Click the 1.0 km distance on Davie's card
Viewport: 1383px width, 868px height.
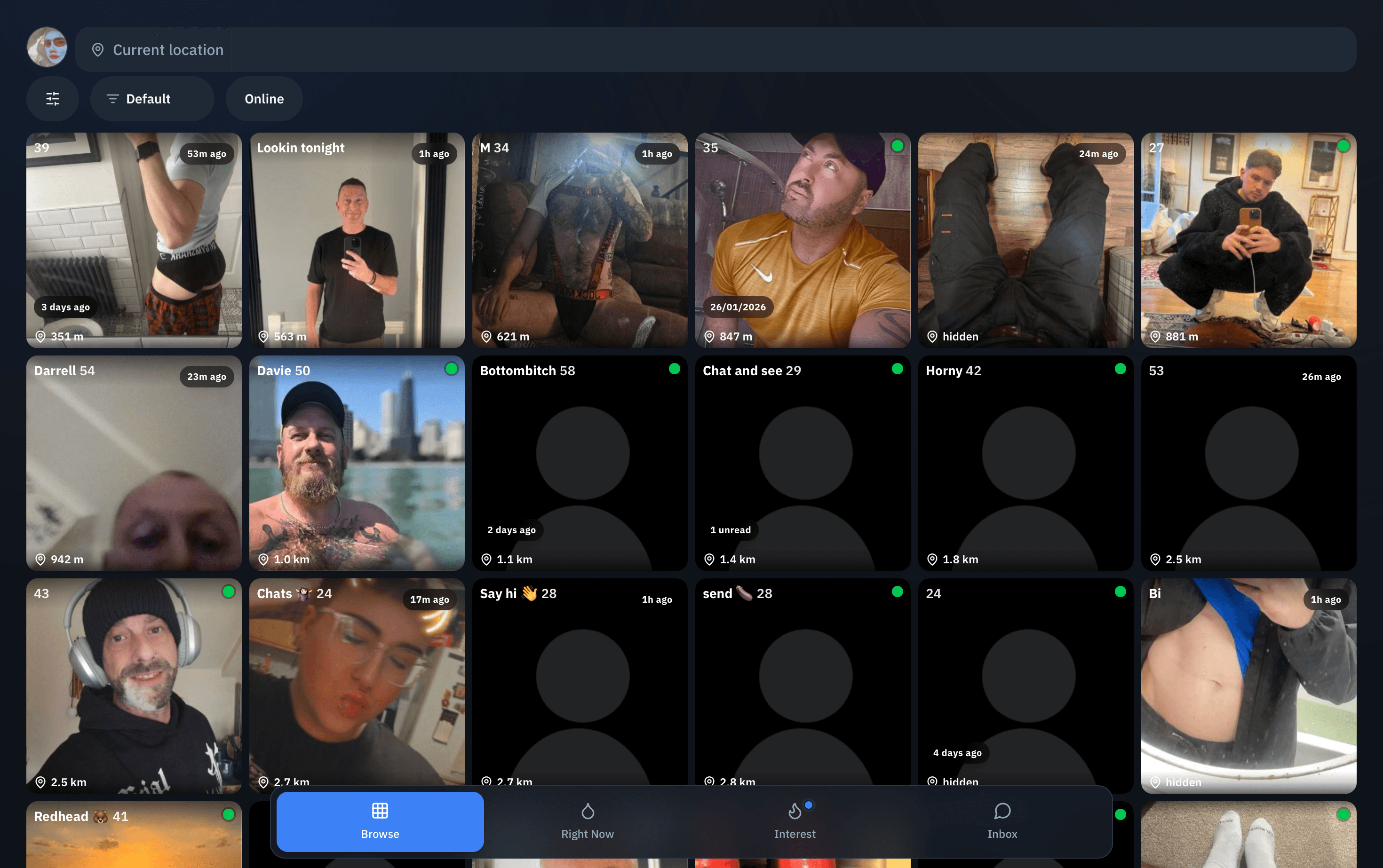(x=291, y=559)
